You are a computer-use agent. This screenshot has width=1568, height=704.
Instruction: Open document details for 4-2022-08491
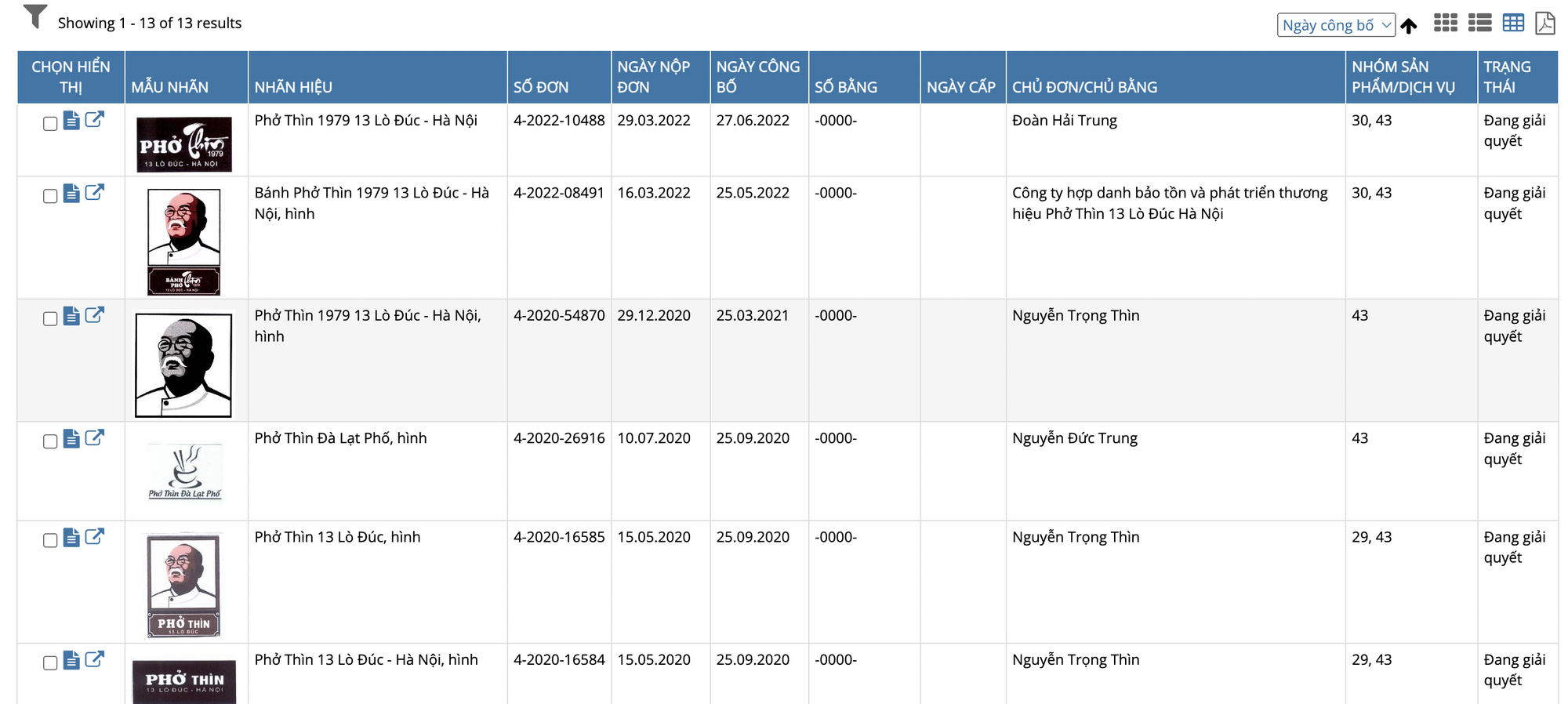pyautogui.click(x=71, y=193)
